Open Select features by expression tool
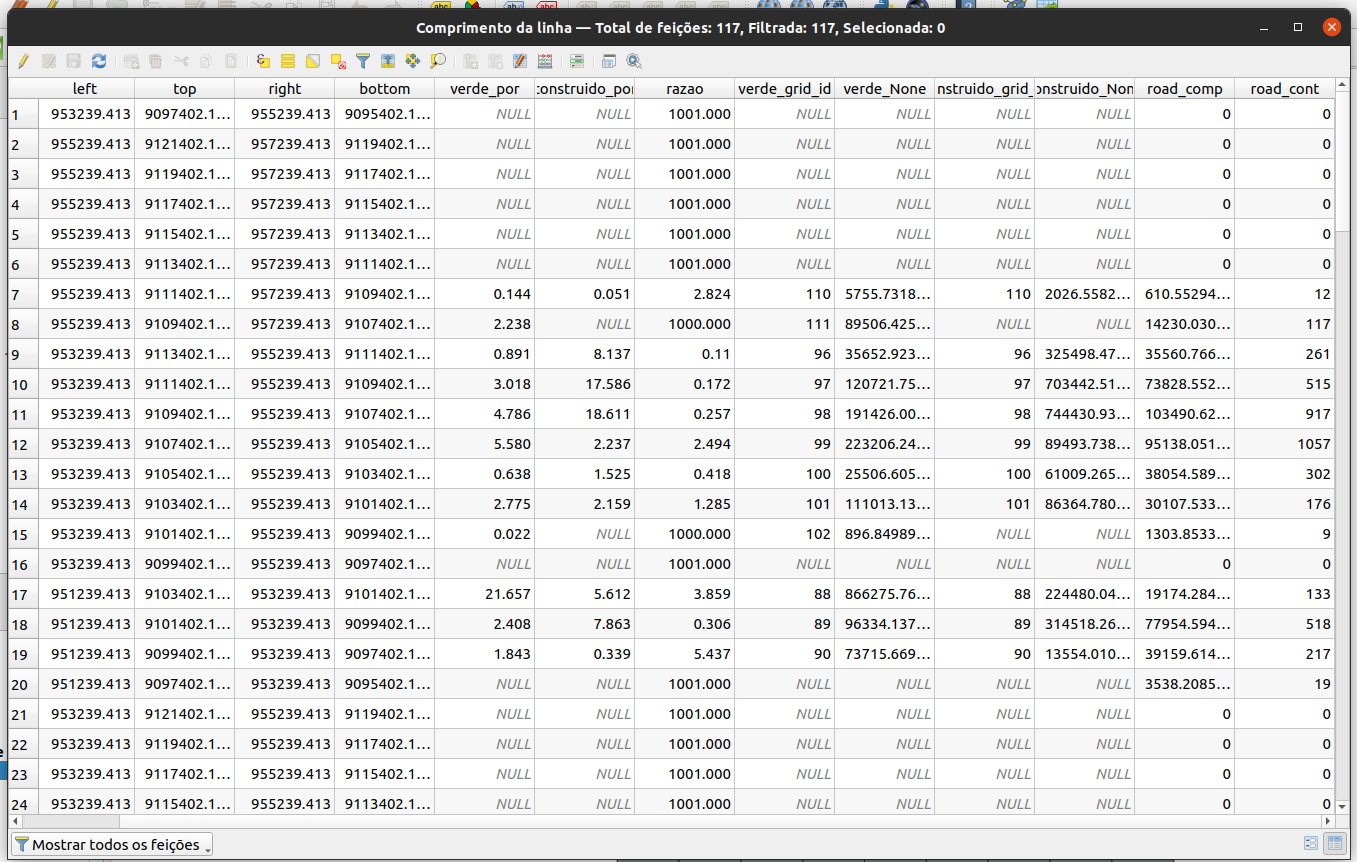The image size is (1357, 862). pyautogui.click(x=263, y=61)
